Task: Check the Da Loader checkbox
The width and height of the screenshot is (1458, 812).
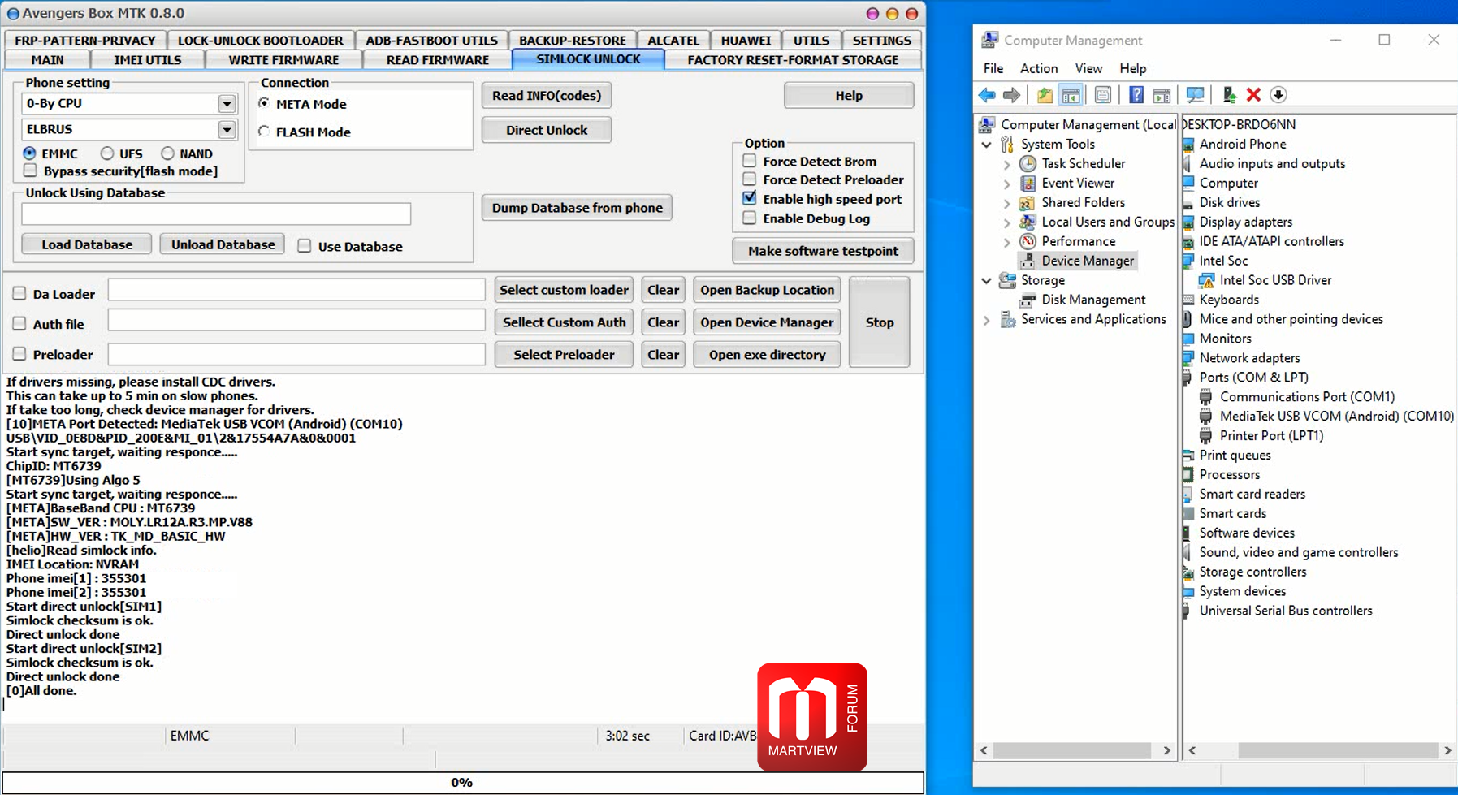Action: click(19, 293)
